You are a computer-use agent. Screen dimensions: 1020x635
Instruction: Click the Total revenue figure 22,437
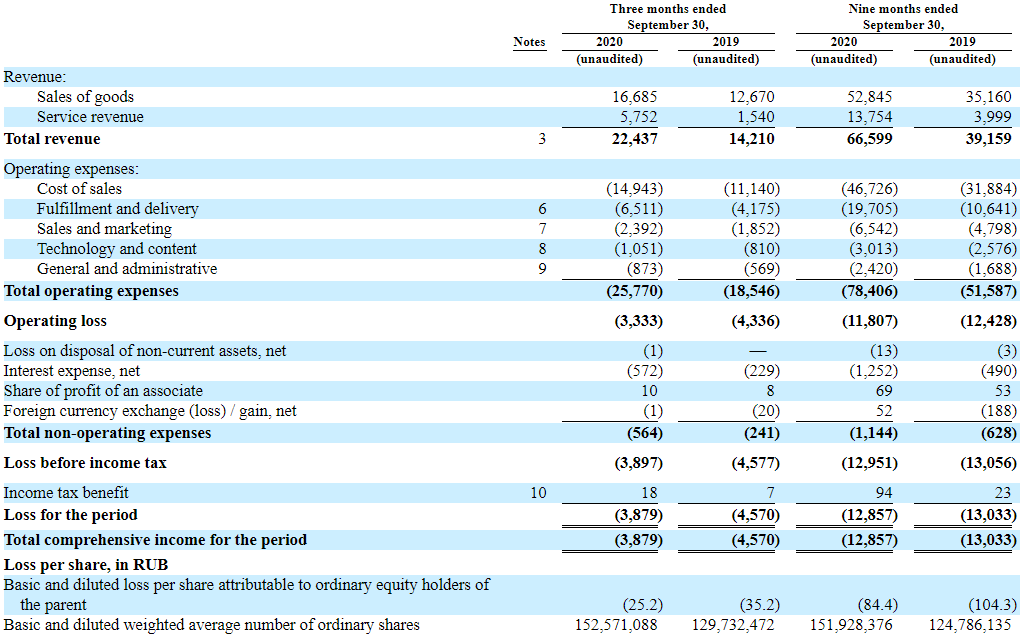point(634,139)
